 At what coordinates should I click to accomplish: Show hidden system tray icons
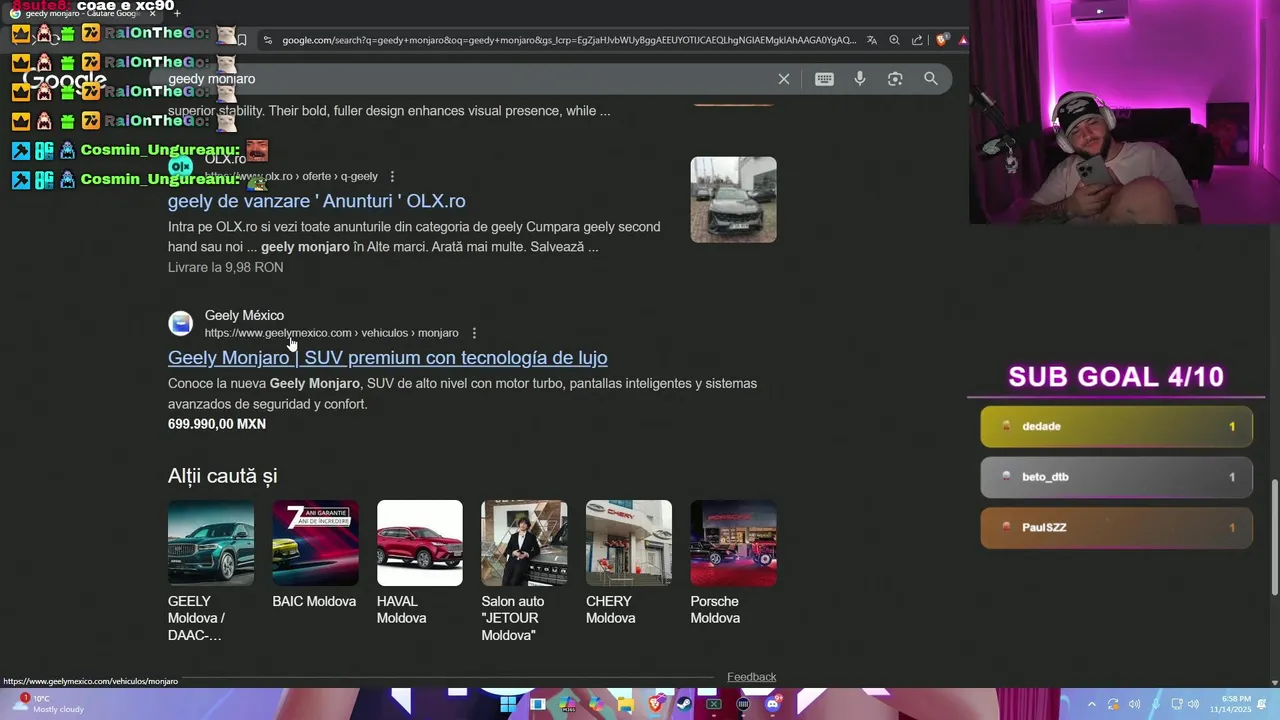[1092, 704]
